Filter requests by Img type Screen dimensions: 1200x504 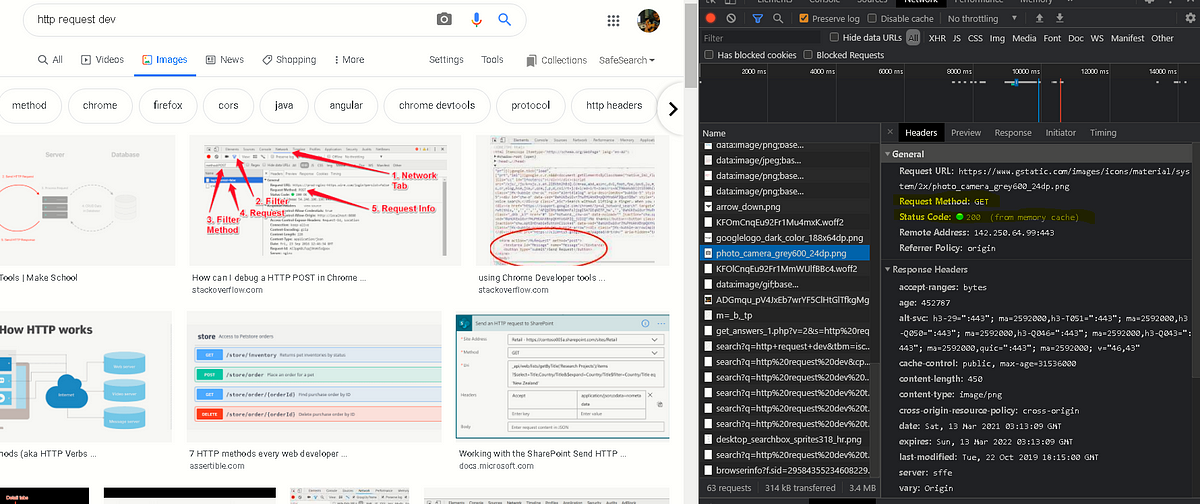[998, 38]
